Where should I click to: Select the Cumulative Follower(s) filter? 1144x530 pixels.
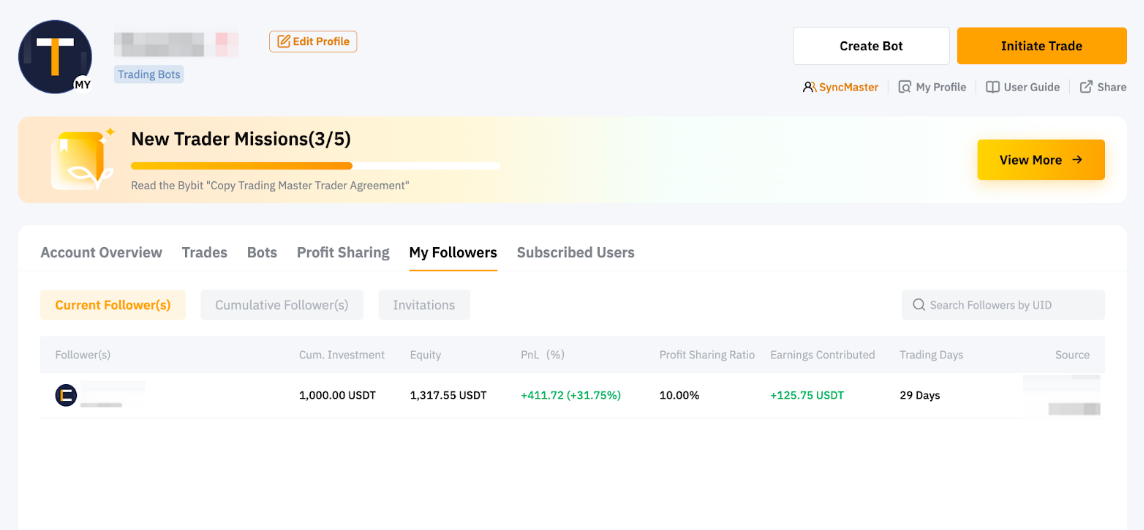(x=281, y=305)
